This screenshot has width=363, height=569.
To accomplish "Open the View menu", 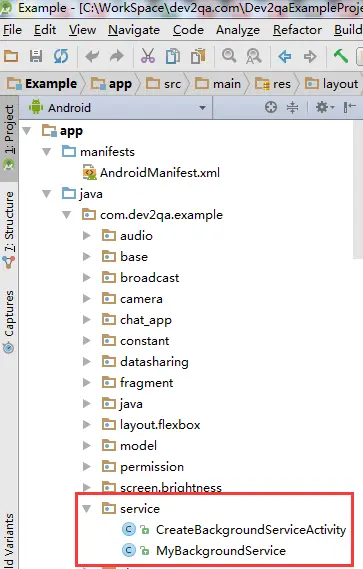I will pyautogui.click(x=82, y=30).
